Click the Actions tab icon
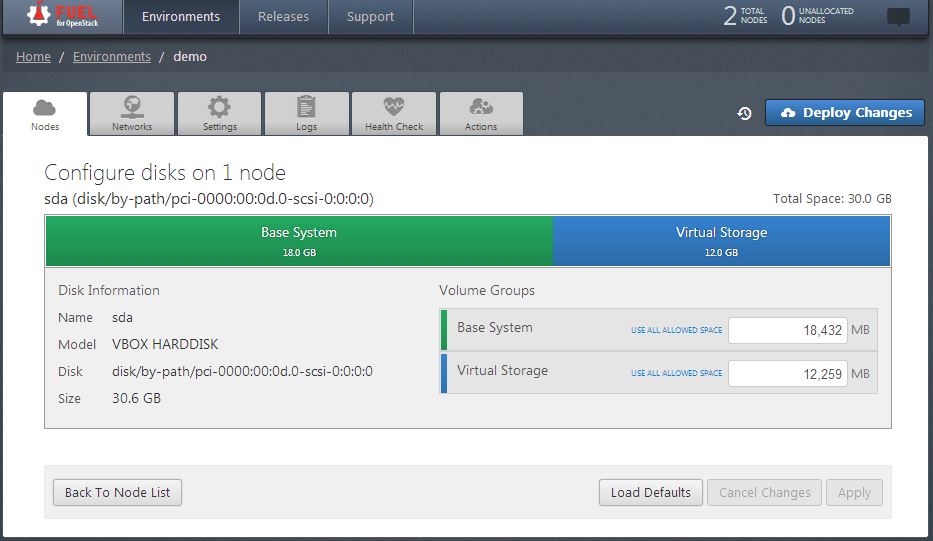This screenshot has width=933, height=541. point(481,107)
